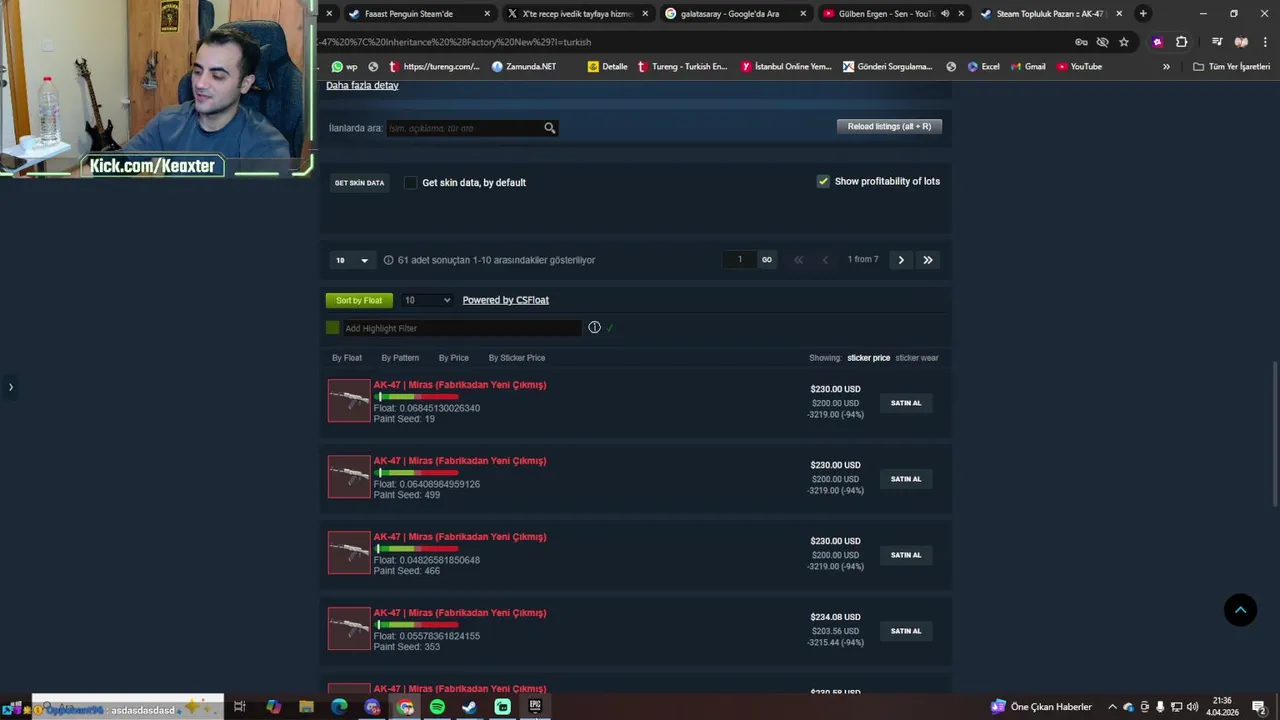Select sticker price display option
This screenshot has width=1280, height=720.
pos(868,358)
